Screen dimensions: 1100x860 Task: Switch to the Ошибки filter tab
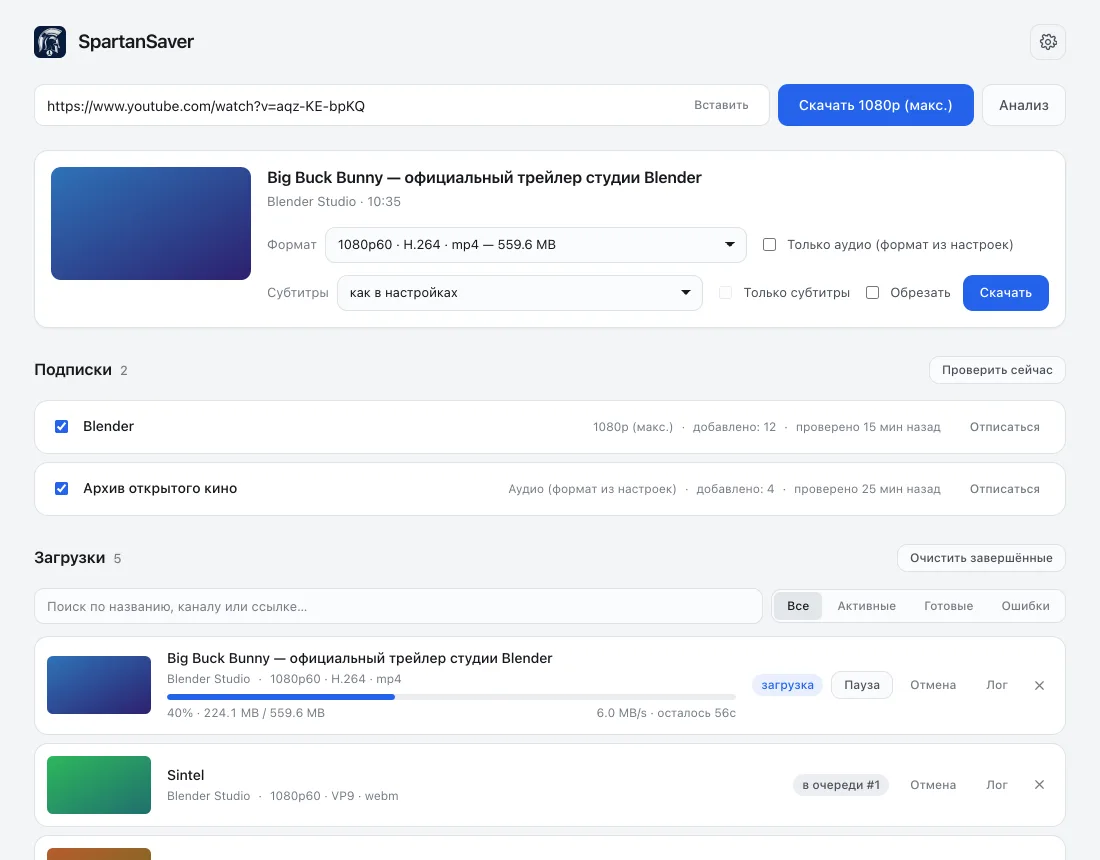coord(1025,606)
